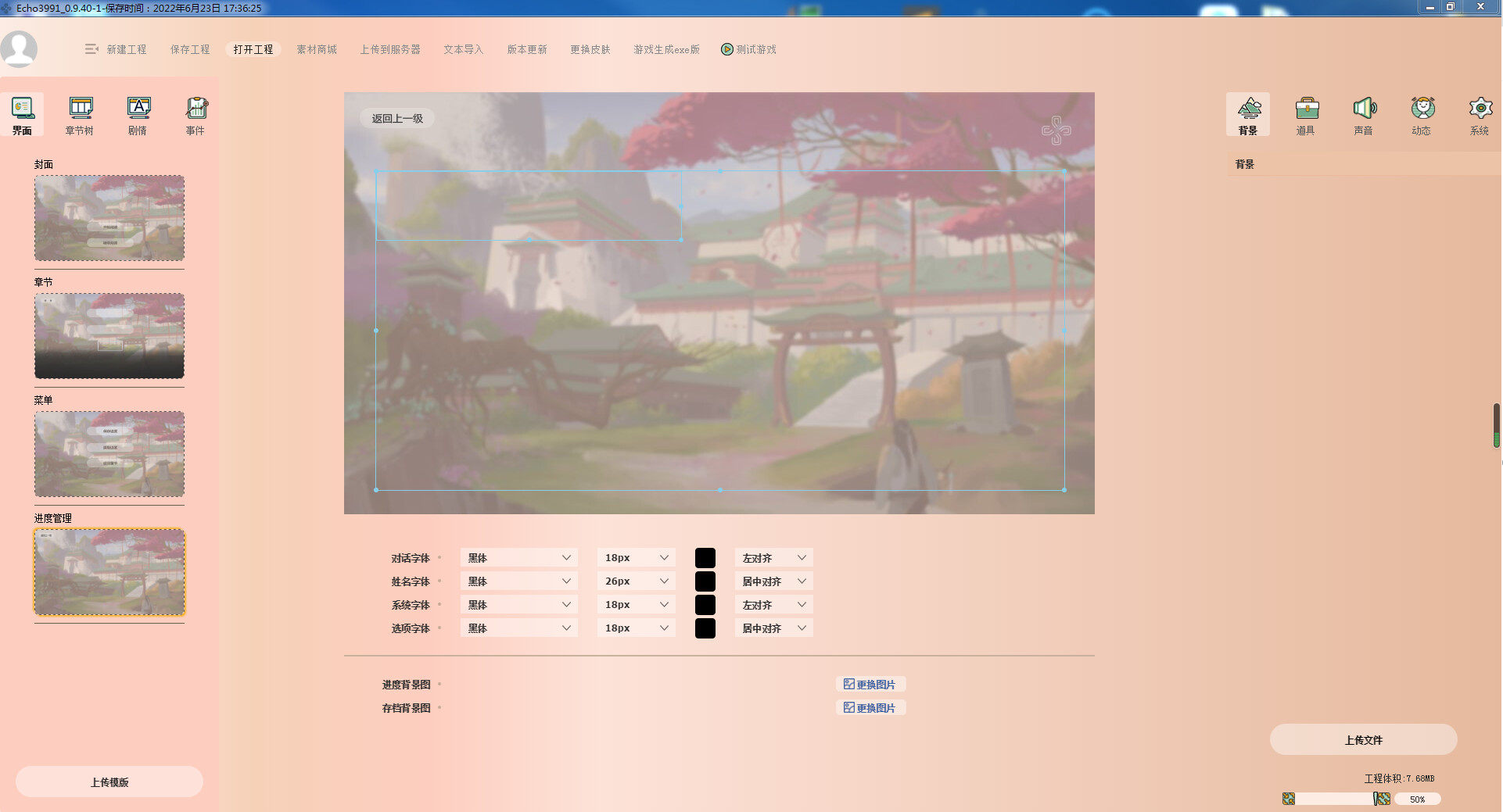Open the 事件 events panel
The height and width of the screenshot is (812, 1503).
coord(195,115)
